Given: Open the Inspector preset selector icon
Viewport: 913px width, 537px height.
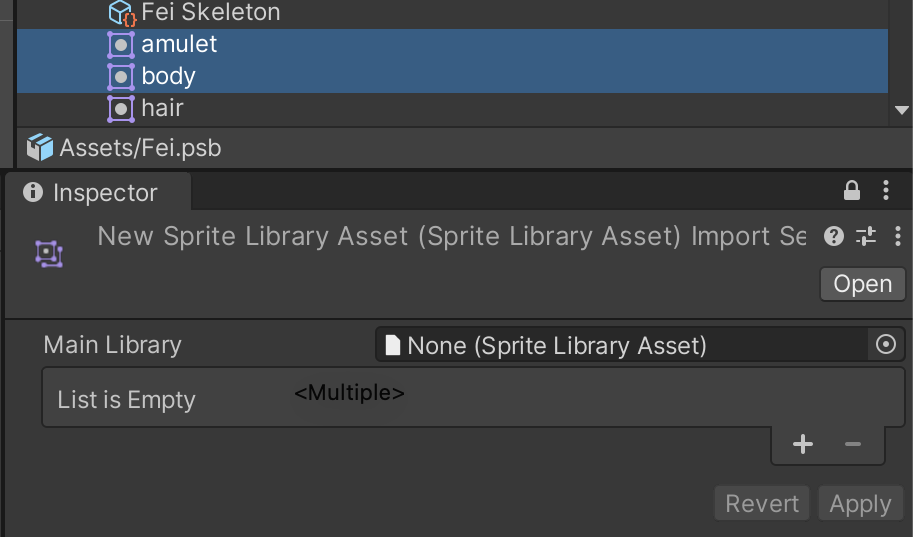Looking at the screenshot, I should tap(866, 236).
